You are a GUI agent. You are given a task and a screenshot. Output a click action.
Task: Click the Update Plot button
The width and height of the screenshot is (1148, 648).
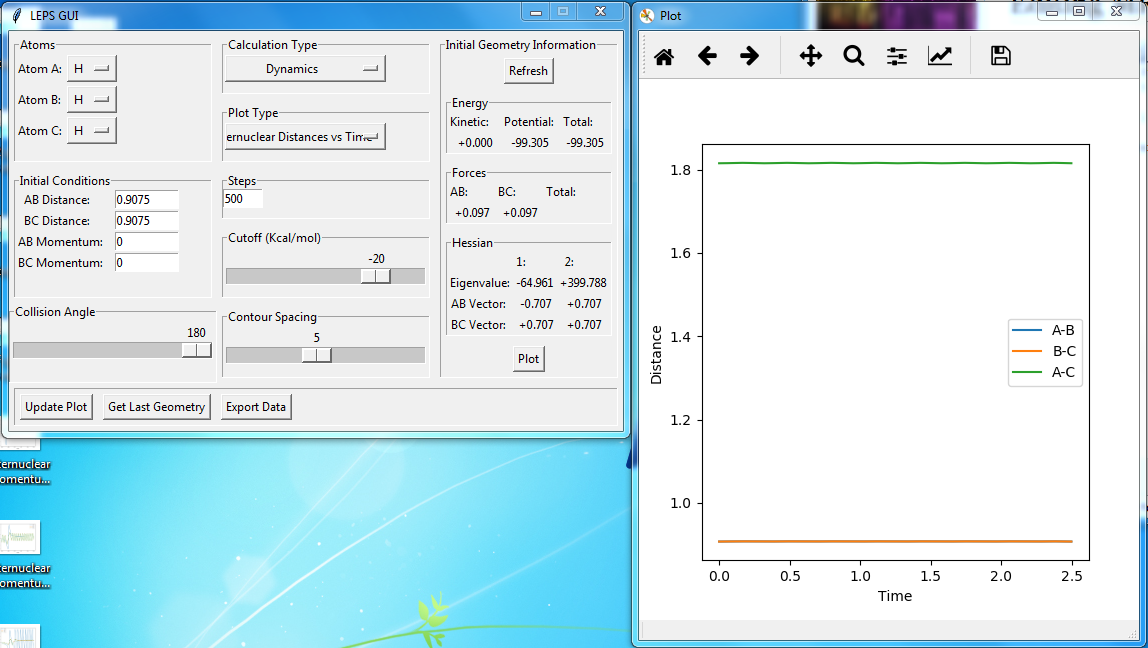pyautogui.click(x=56, y=407)
